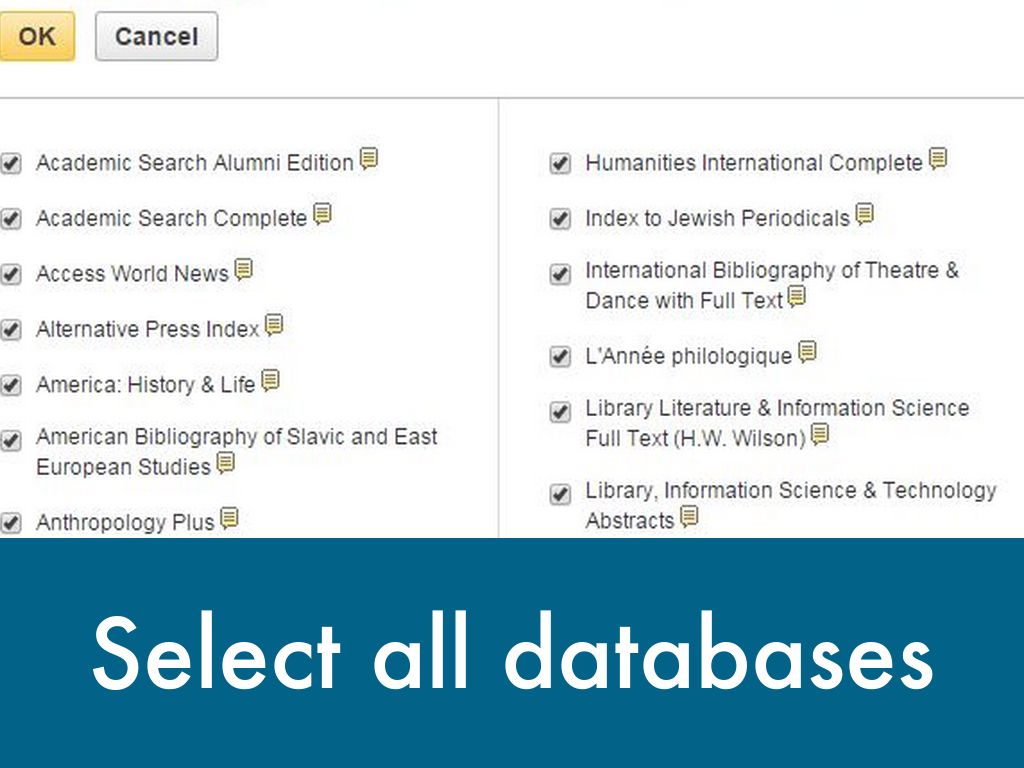The width and height of the screenshot is (1024, 768).
Task: Uncheck Academic Search Alumni Edition checkbox
Action: tap(11, 164)
